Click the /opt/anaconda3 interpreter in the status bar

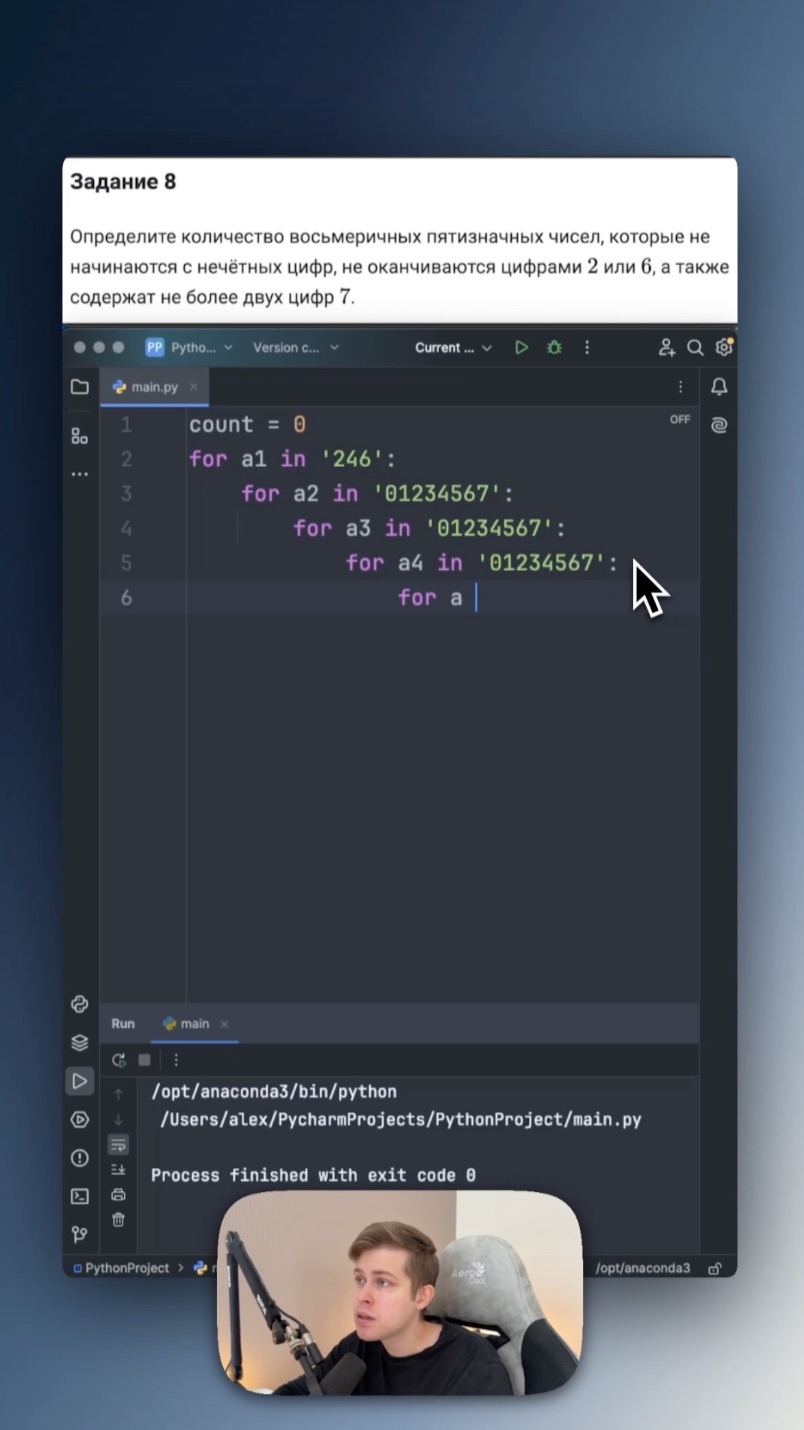[x=643, y=1268]
